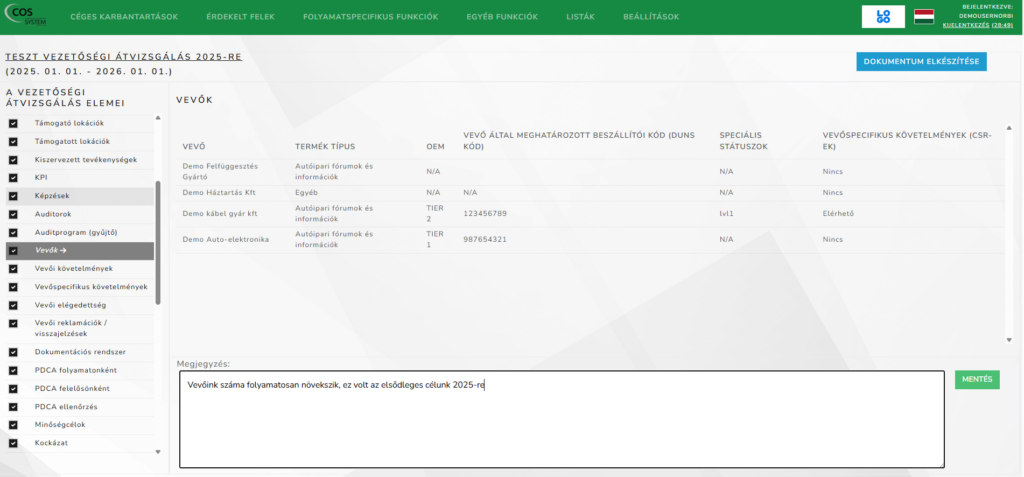Select Vevői reklamációk / visszajelzések item
The image size is (1024, 477).
pos(71,329)
